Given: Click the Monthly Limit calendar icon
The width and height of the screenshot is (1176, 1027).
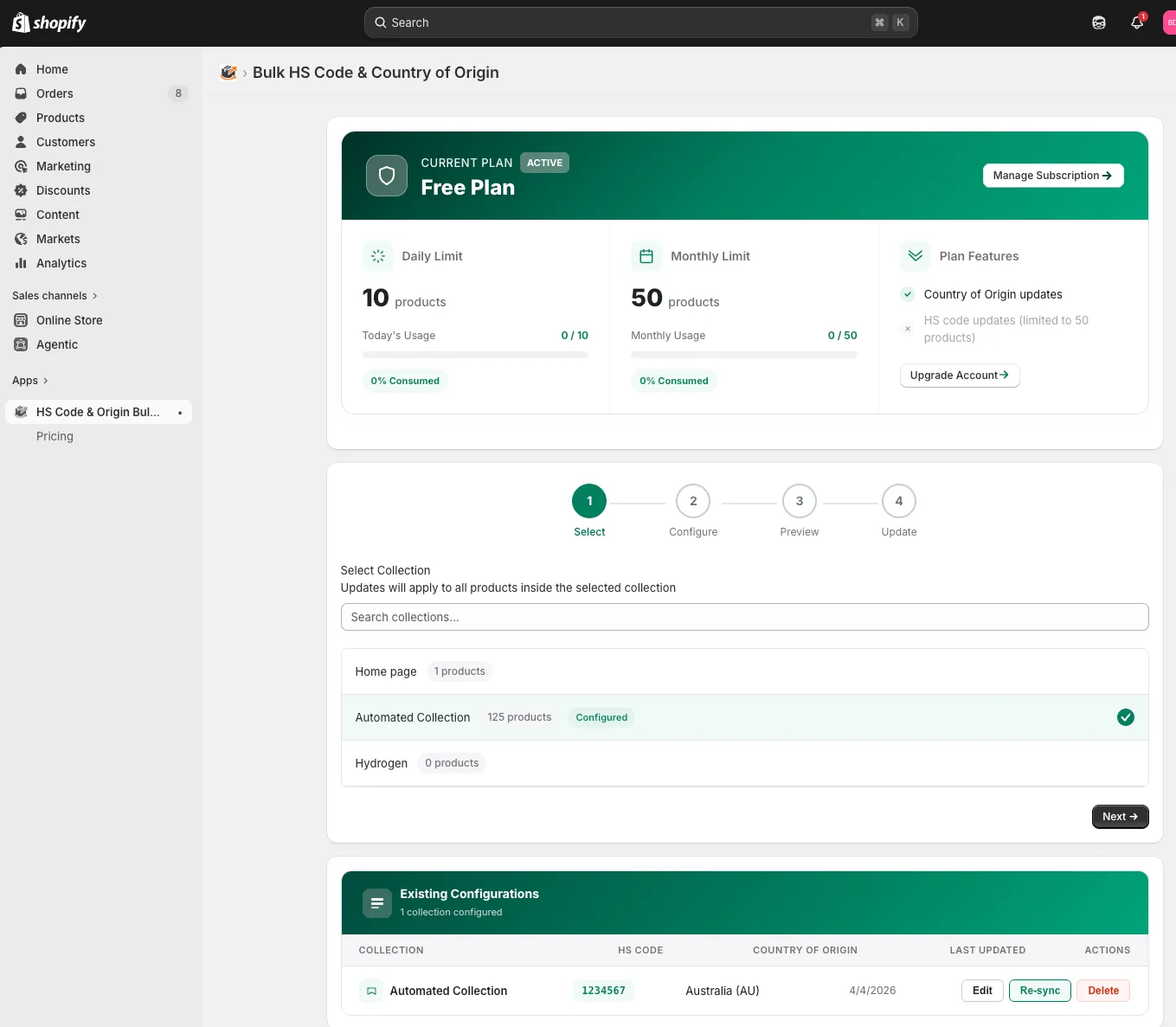Looking at the screenshot, I should (646, 256).
